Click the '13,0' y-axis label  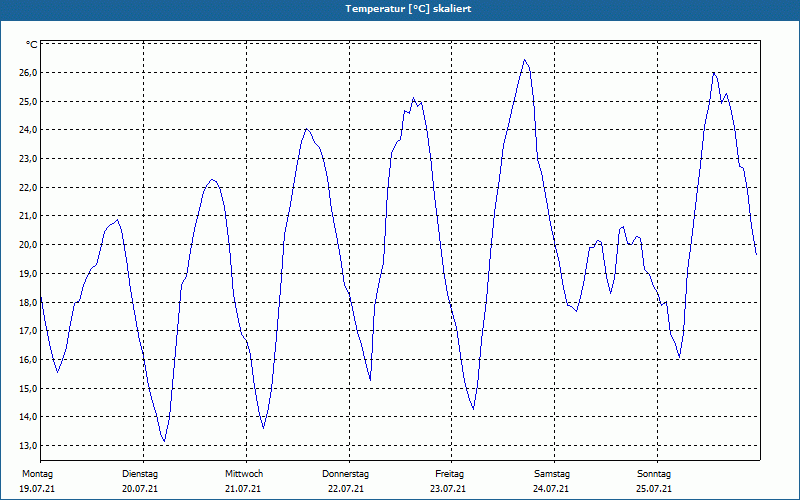pyautogui.click(x=30, y=446)
